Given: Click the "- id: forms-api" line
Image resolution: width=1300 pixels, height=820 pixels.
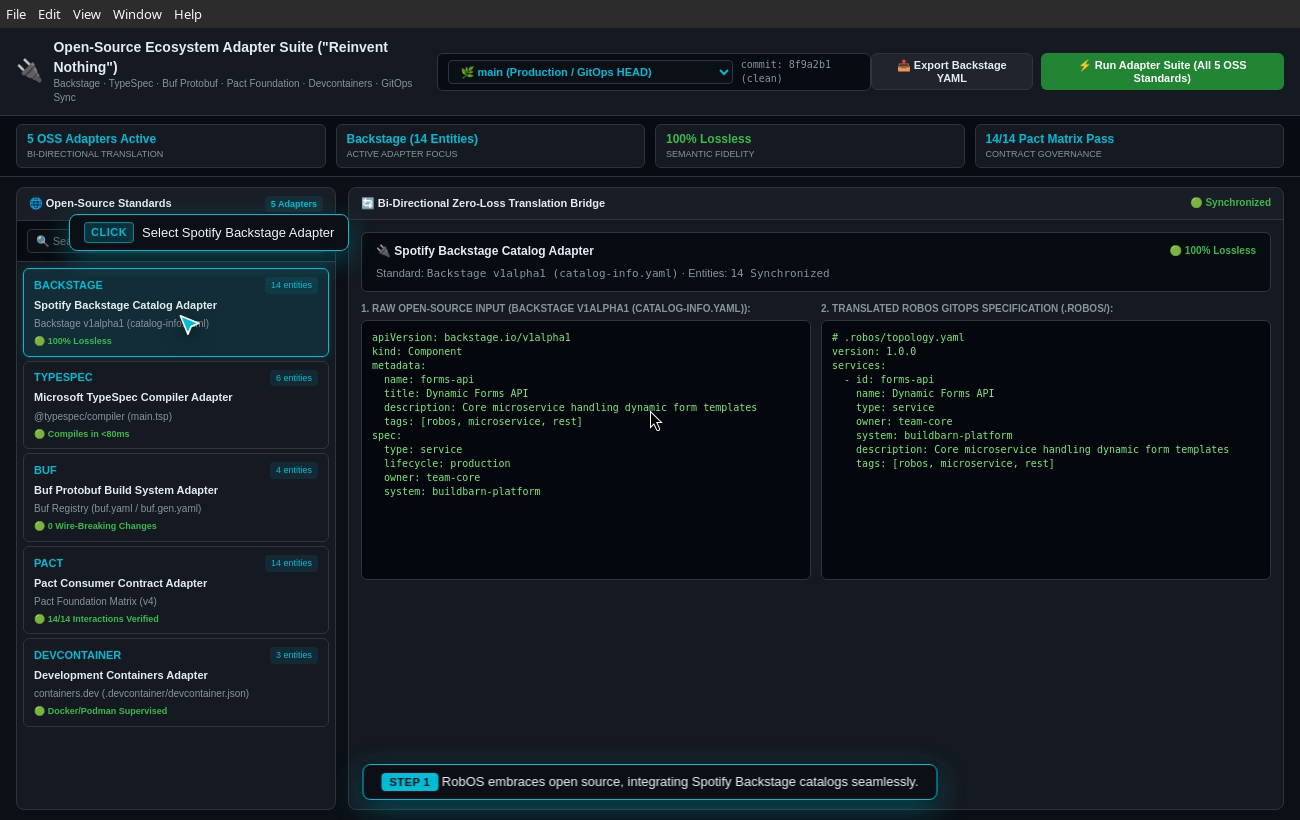Looking at the screenshot, I should click(889, 379).
